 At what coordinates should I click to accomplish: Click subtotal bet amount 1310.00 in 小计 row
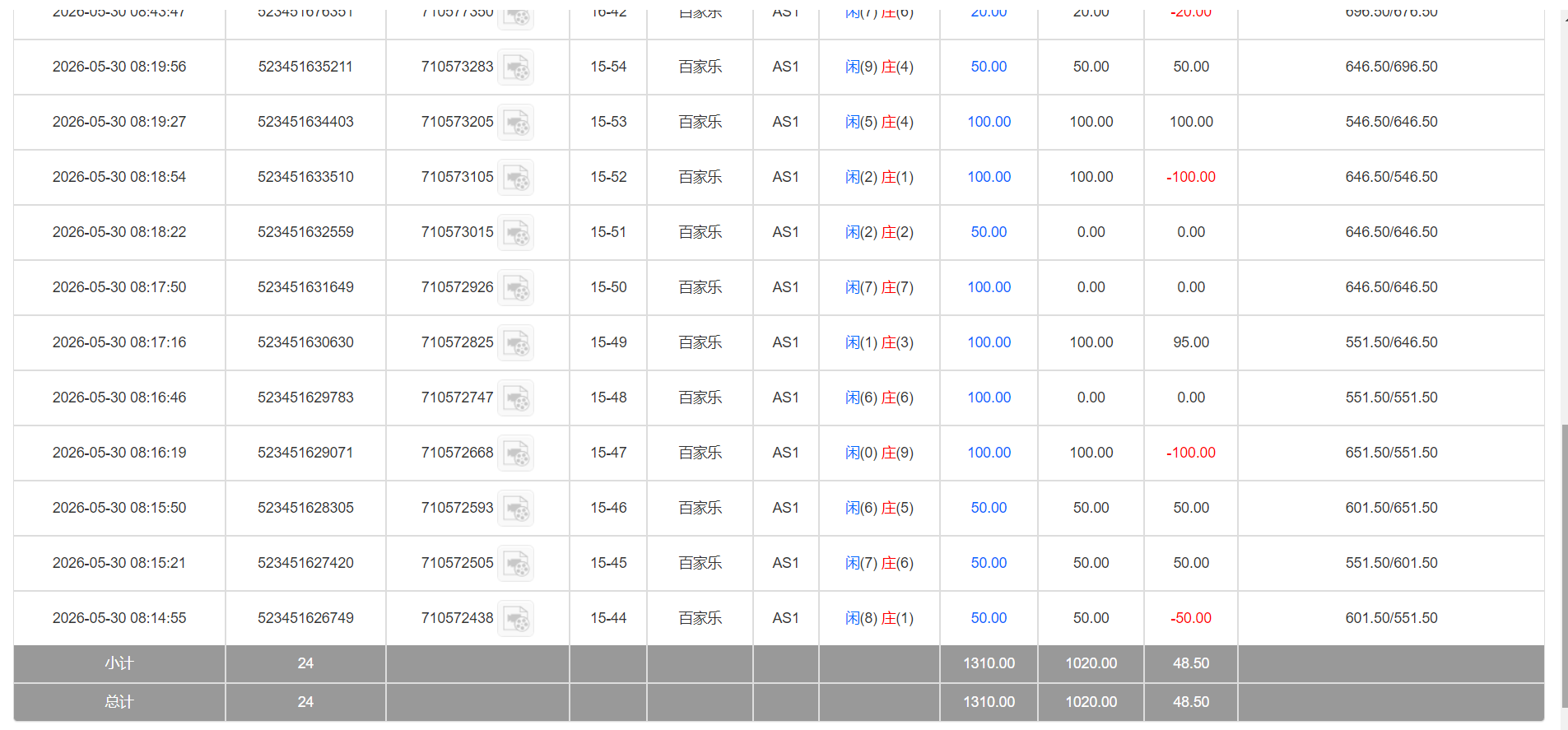pyautogui.click(x=989, y=663)
